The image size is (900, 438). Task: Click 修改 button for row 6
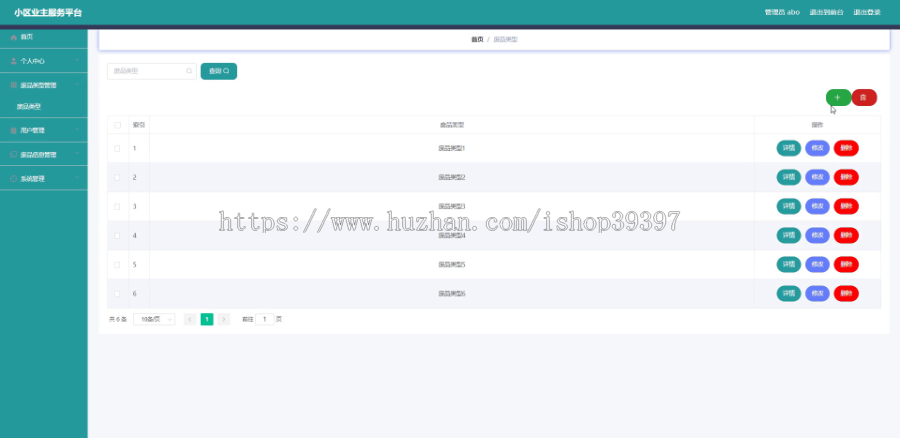tap(817, 293)
